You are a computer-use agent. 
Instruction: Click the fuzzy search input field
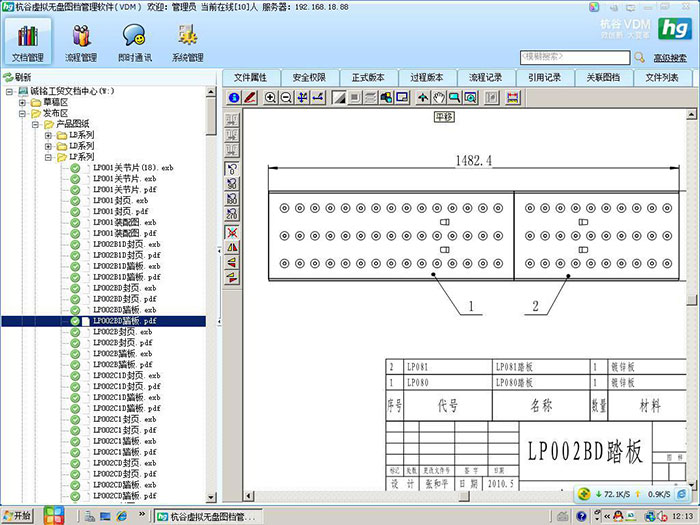(575, 57)
